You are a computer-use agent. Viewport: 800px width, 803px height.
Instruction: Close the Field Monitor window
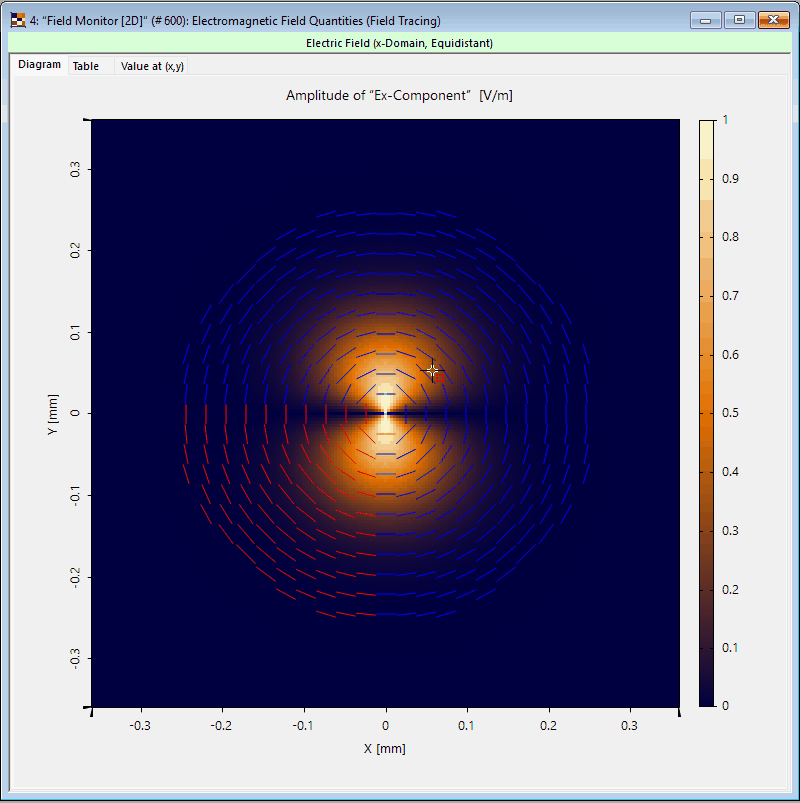click(x=773, y=20)
